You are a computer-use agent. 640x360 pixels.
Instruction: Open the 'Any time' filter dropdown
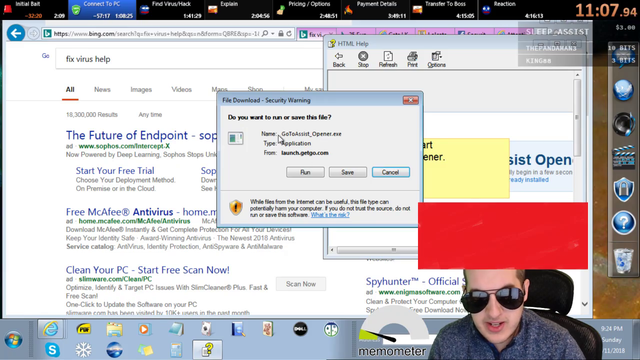point(150,115)
